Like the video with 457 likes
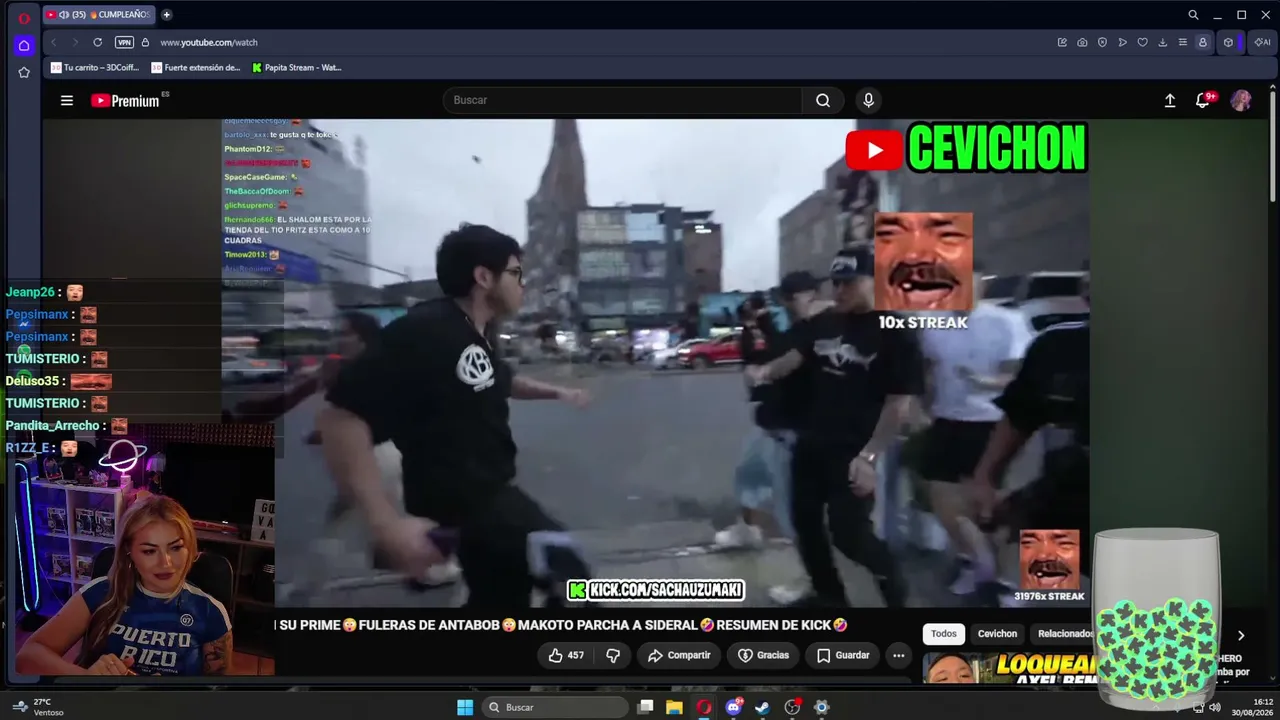 pos(566,655)
